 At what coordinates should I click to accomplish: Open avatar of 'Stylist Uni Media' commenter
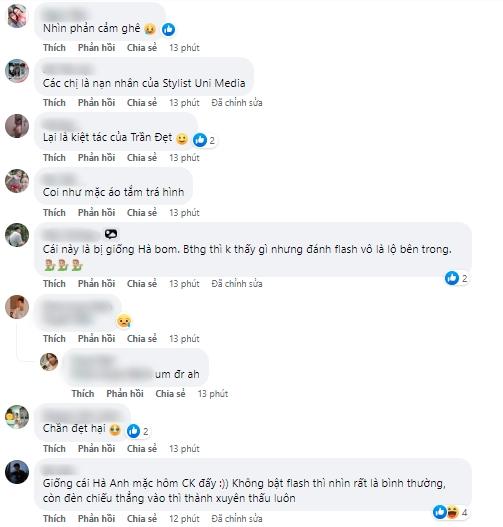[x=17, y=71]
